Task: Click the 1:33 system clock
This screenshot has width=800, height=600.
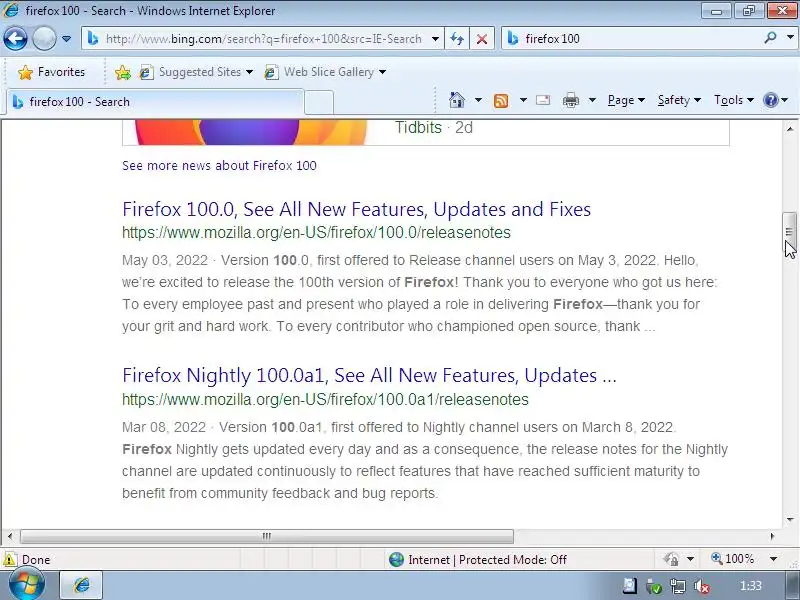Action: tap(751, 586)
